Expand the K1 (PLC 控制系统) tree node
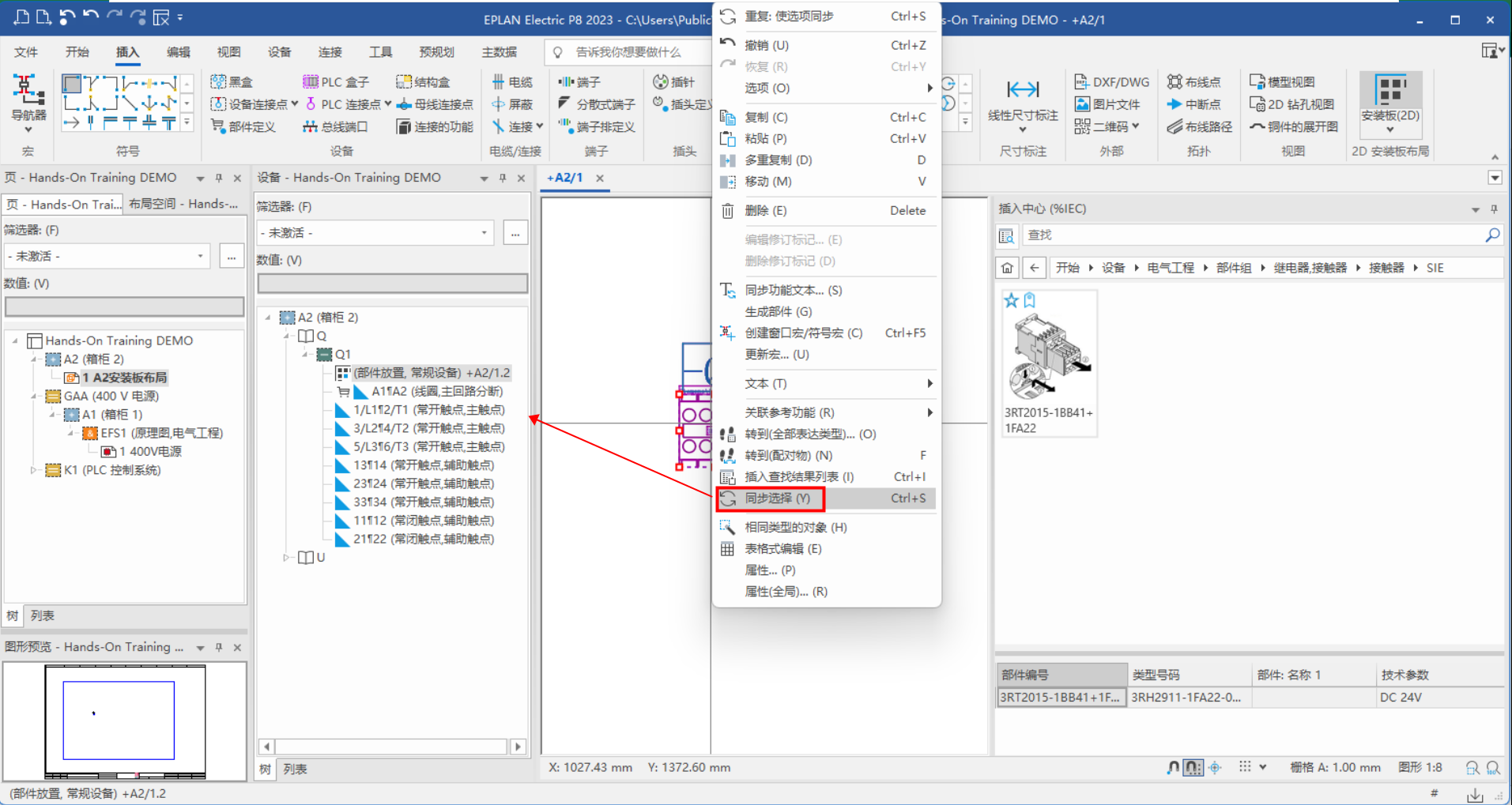This screenshot has width=1512, height=805. 33,471
